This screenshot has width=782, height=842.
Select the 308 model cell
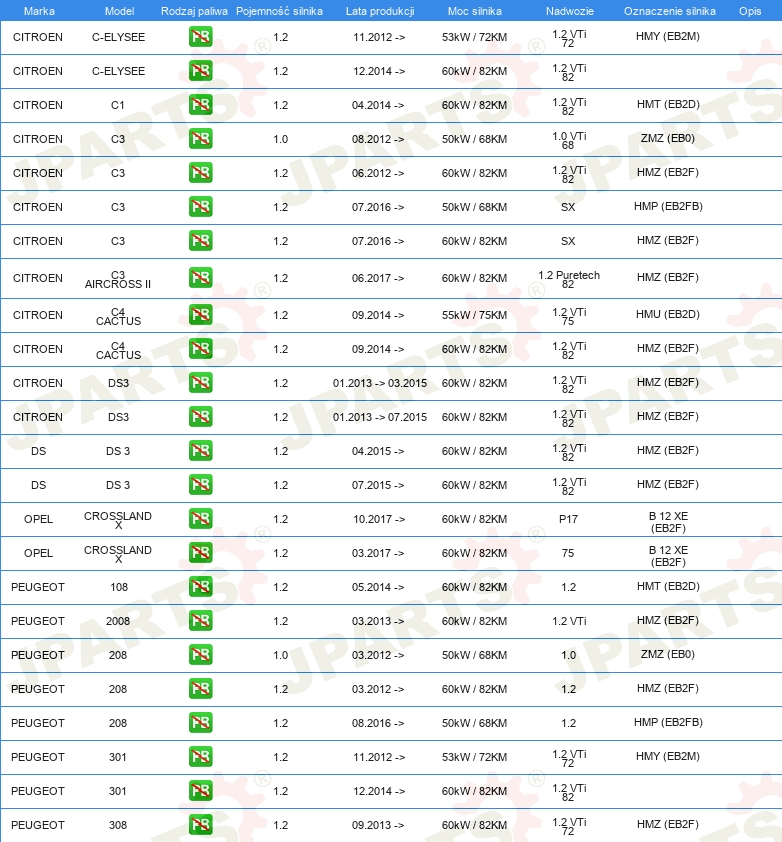click(x=118, y=825)
